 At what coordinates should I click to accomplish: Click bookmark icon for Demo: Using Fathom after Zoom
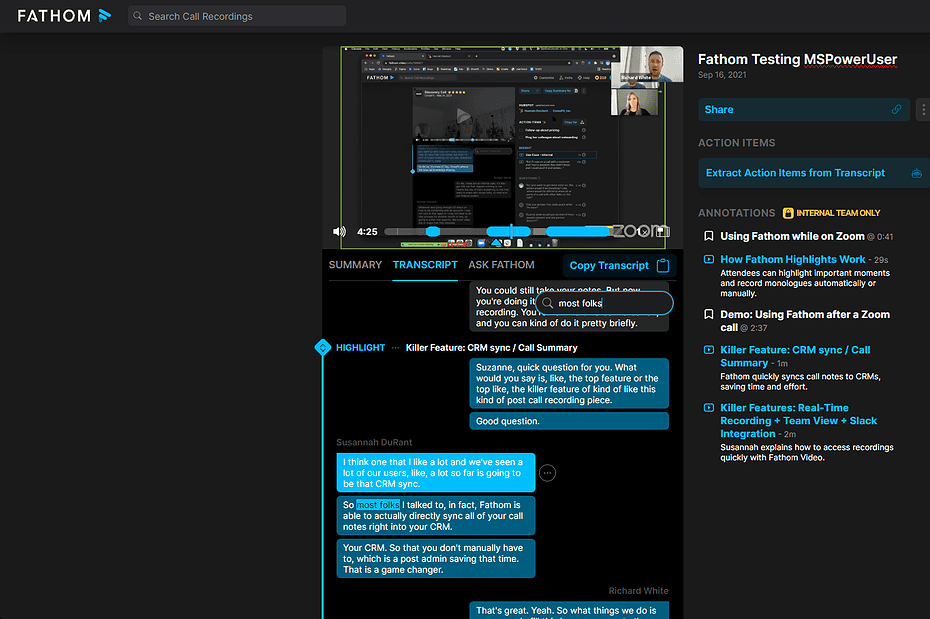[x=708, y=314]
